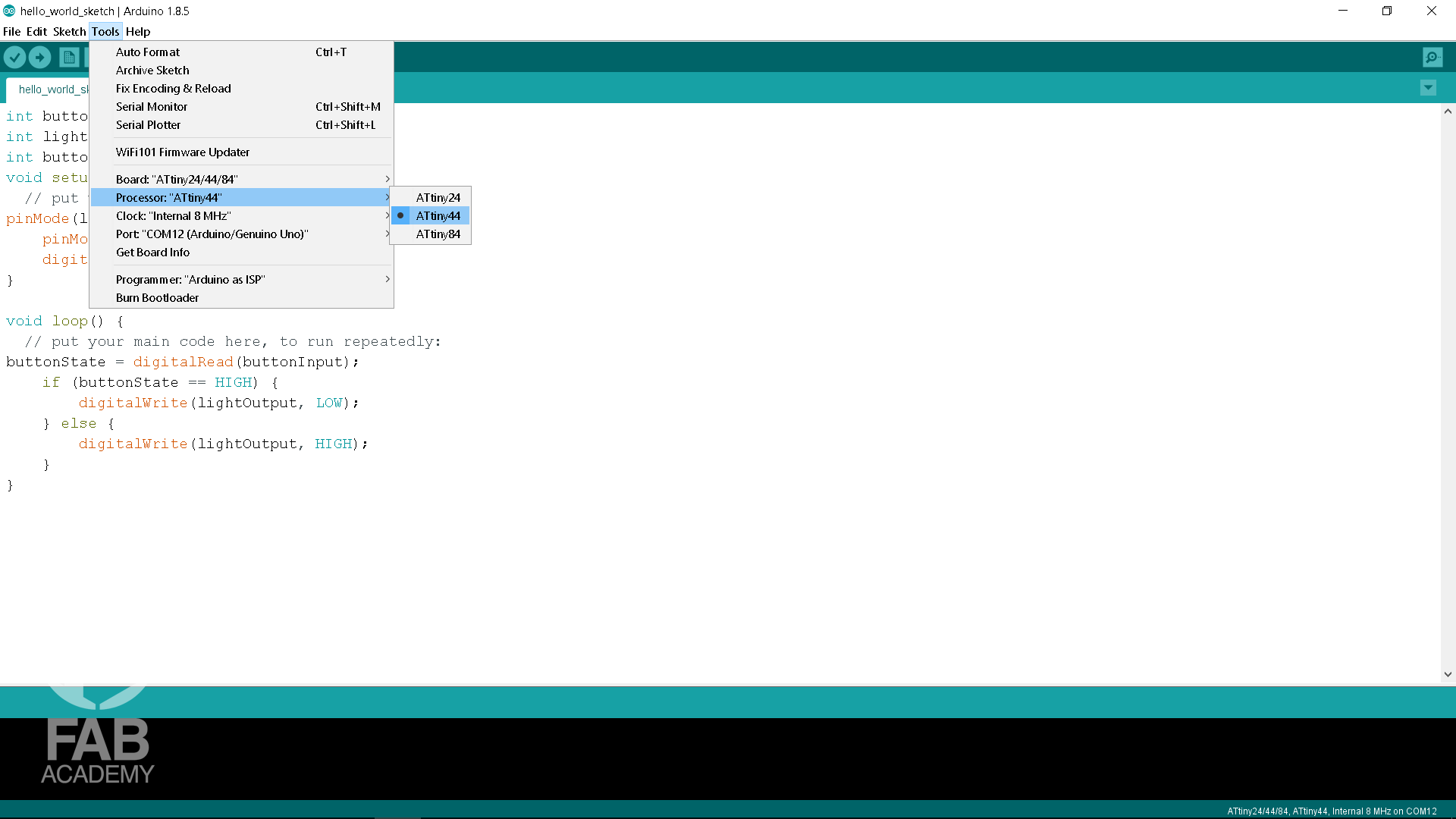Click the "void loop()" code line

(x=64, y=321)
